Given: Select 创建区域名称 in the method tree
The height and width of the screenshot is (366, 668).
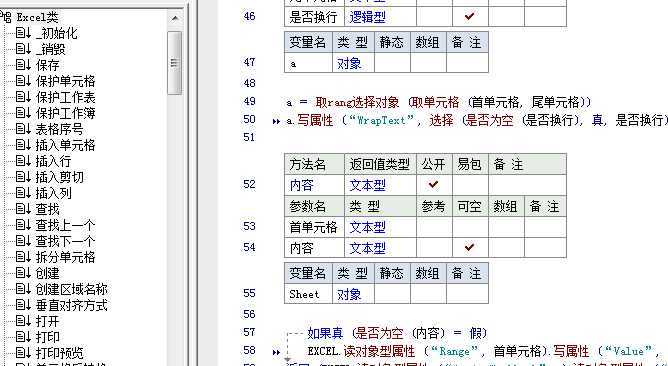Looking at the screenshot, I should [x=71, y=289].
